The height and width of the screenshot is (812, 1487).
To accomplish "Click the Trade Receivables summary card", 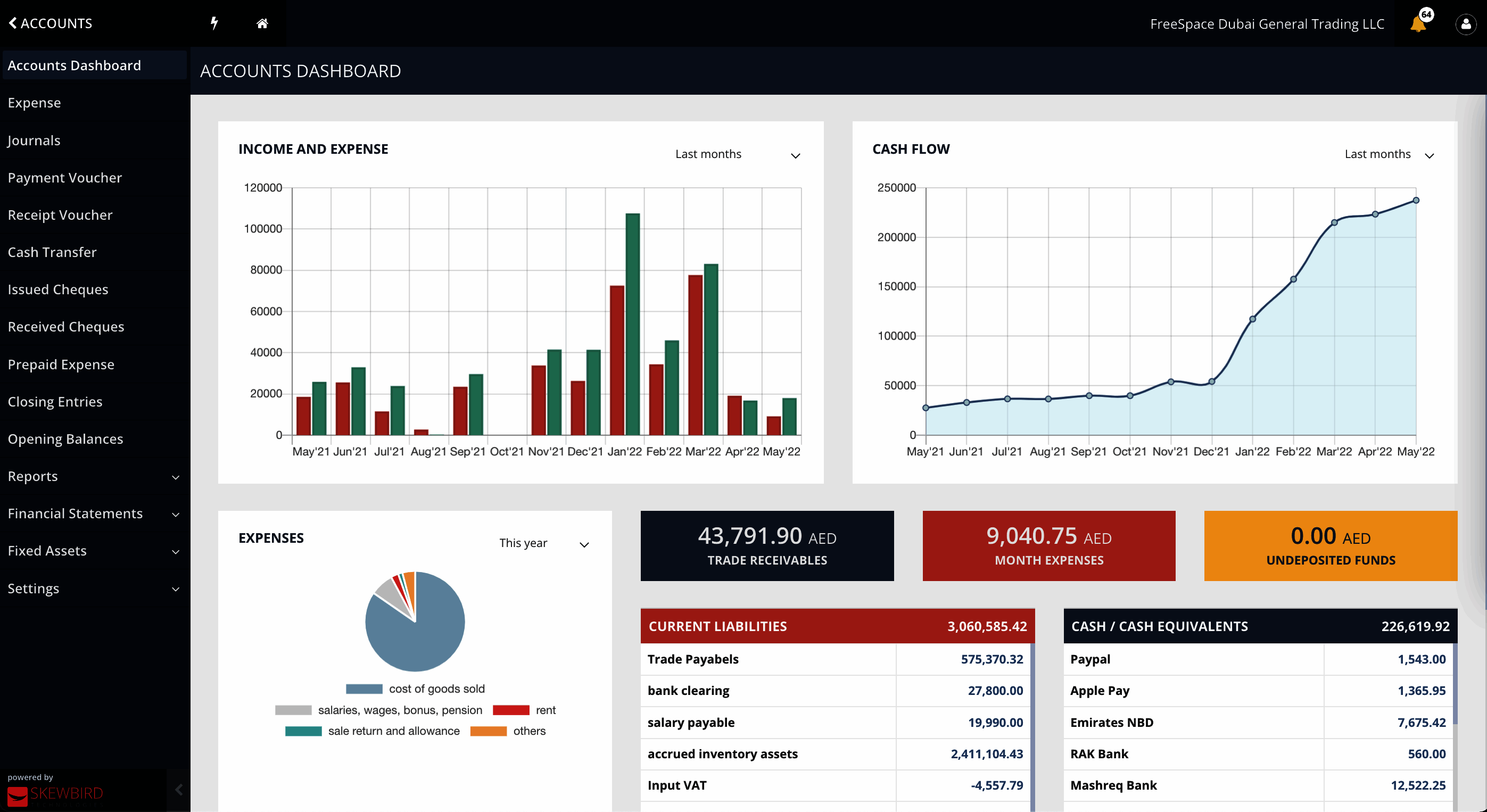I will 766,545.
